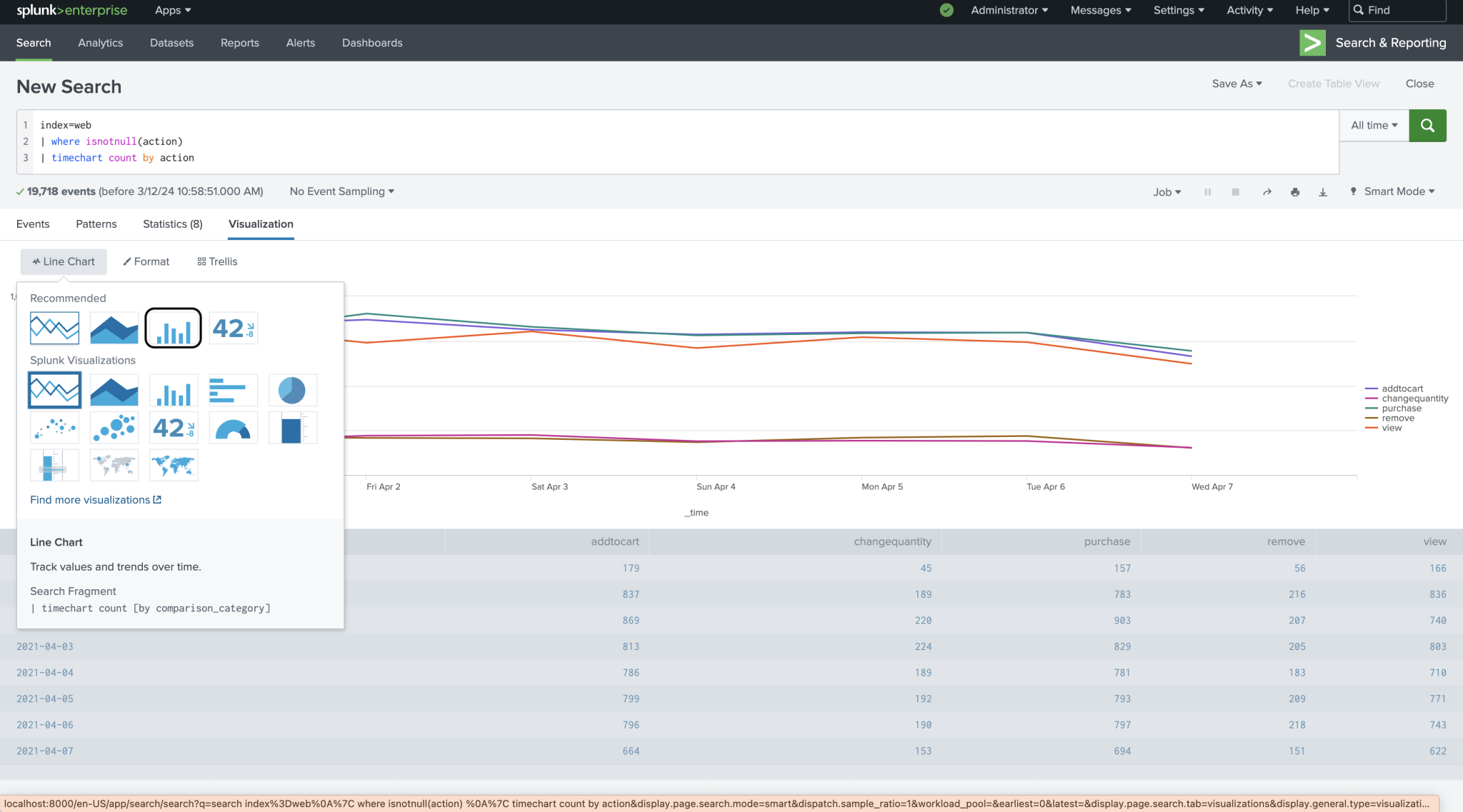Choose the recommended Column Chart visualization
This screenshot has width=1463, height=812.
pyautogui.click(x=173, y=328)
